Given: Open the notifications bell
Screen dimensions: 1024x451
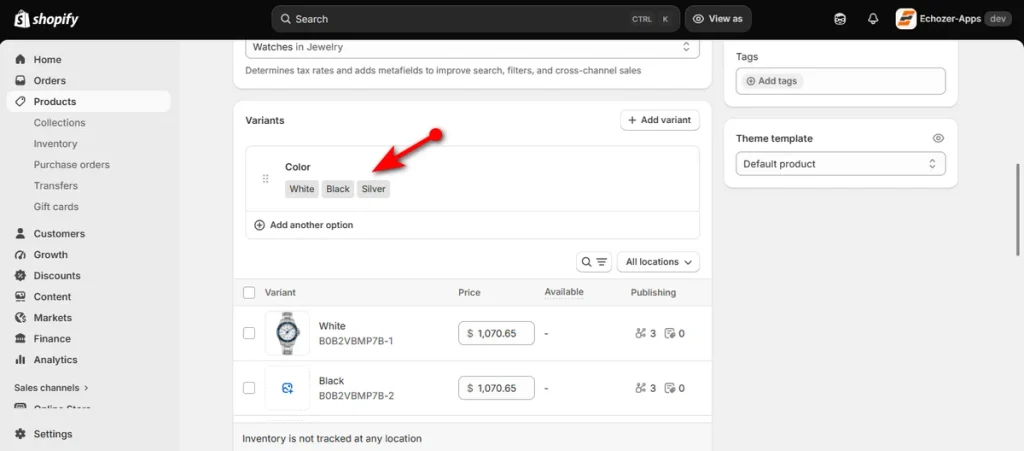Looking at the screenshot, I should 873,19.
